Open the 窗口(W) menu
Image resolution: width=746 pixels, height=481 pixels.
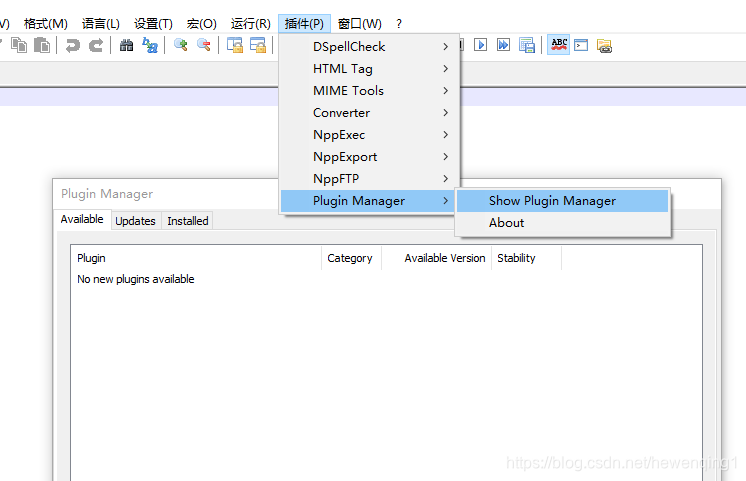(360, 23)
